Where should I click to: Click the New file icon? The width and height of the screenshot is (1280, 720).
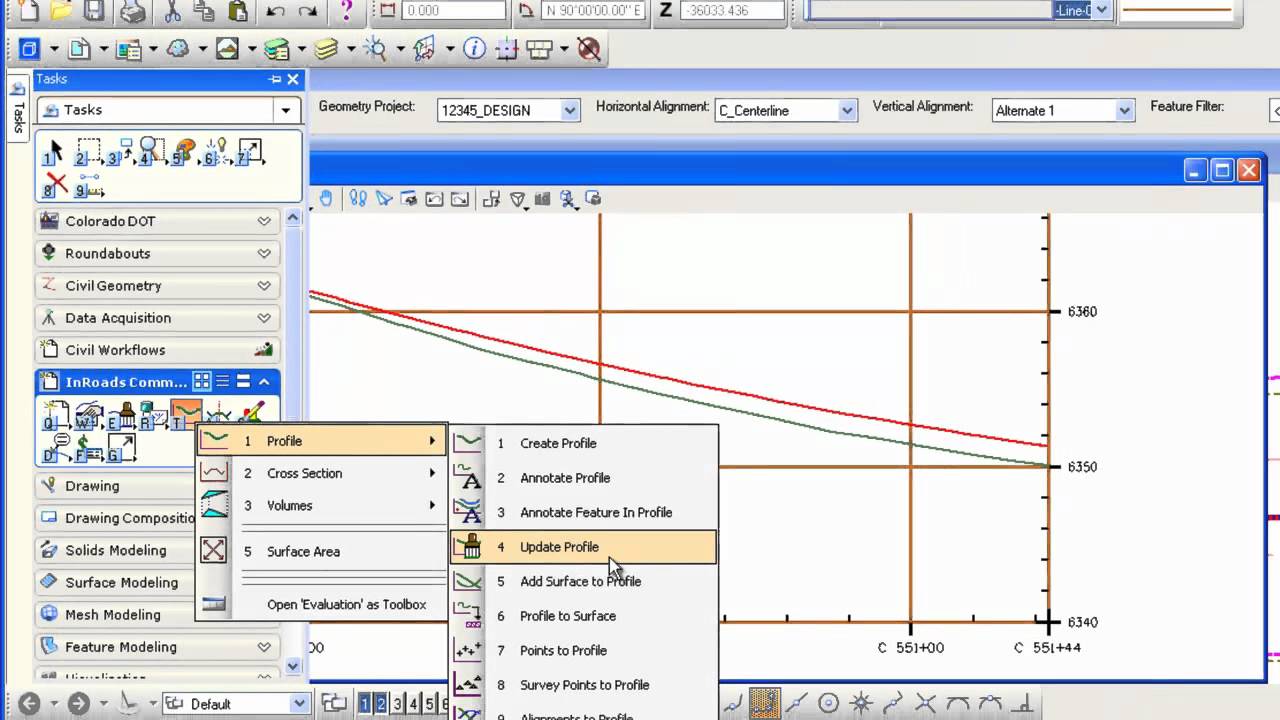pos(31,10)
